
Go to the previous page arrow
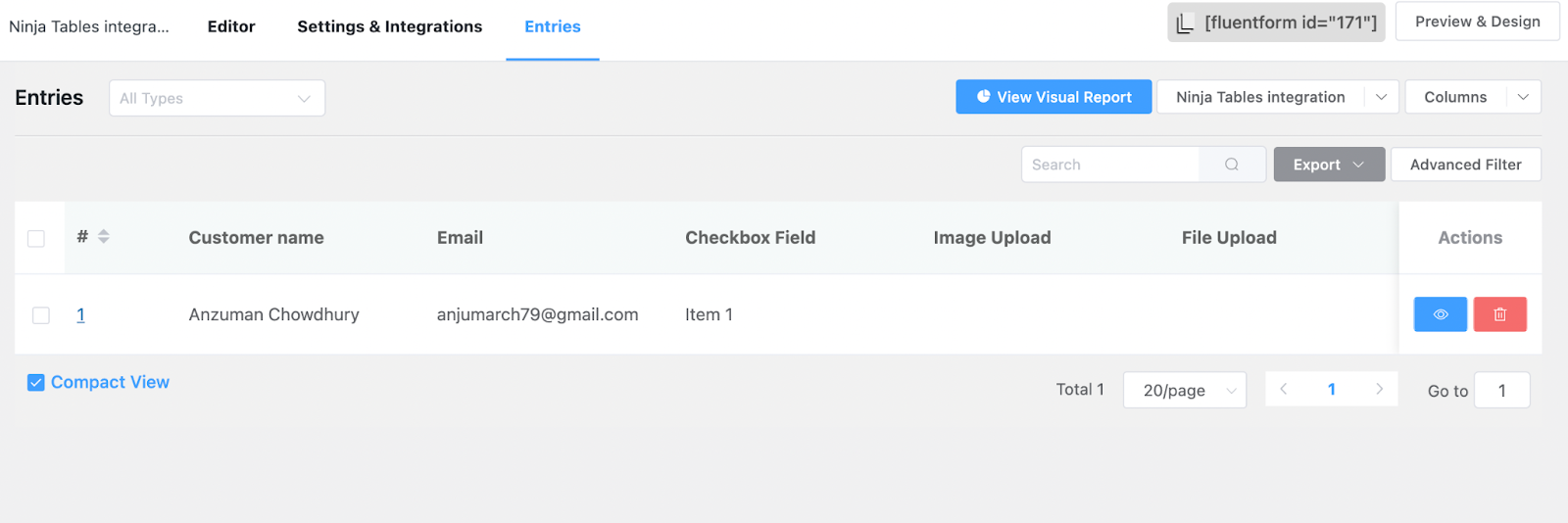pos(1284,389)
